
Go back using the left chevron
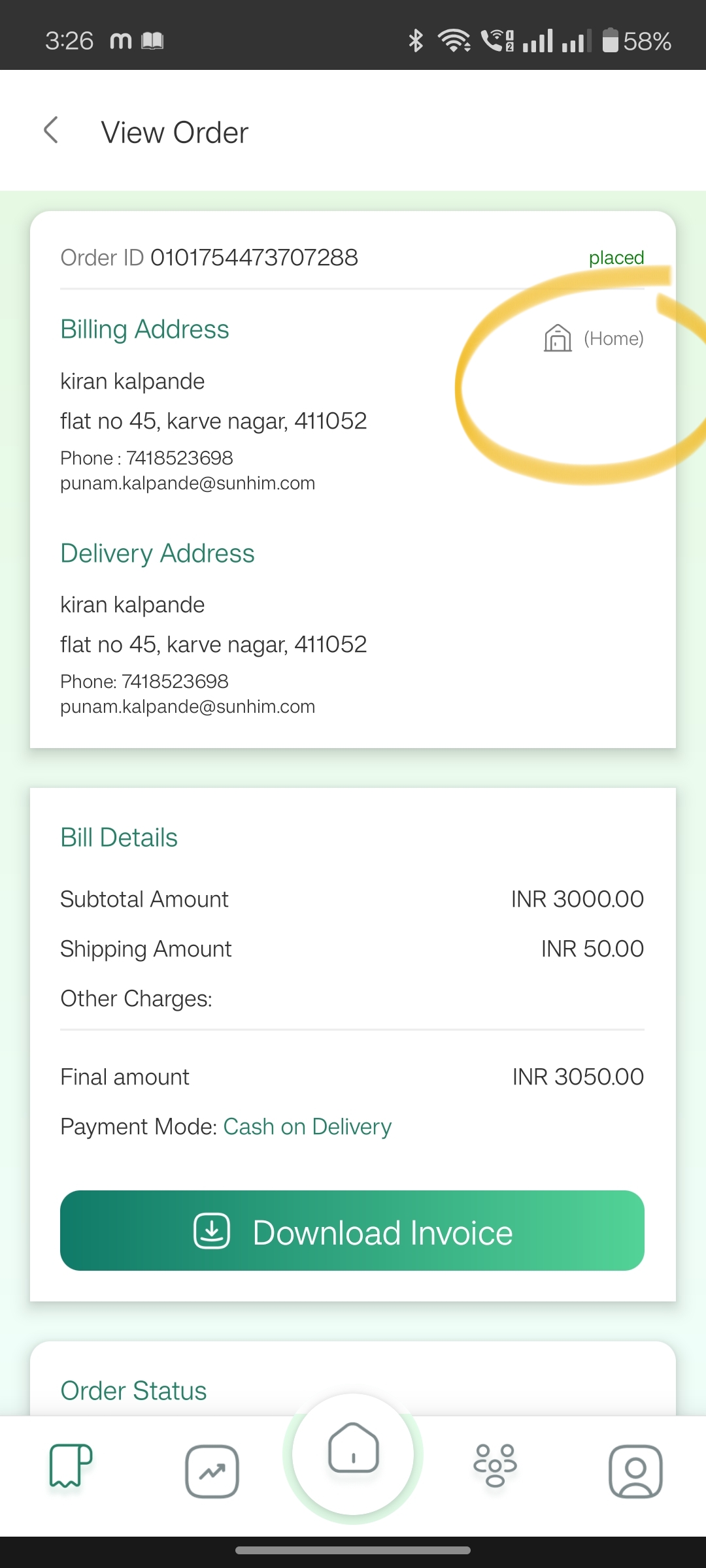pyautogui.click(x=51, y=130)
